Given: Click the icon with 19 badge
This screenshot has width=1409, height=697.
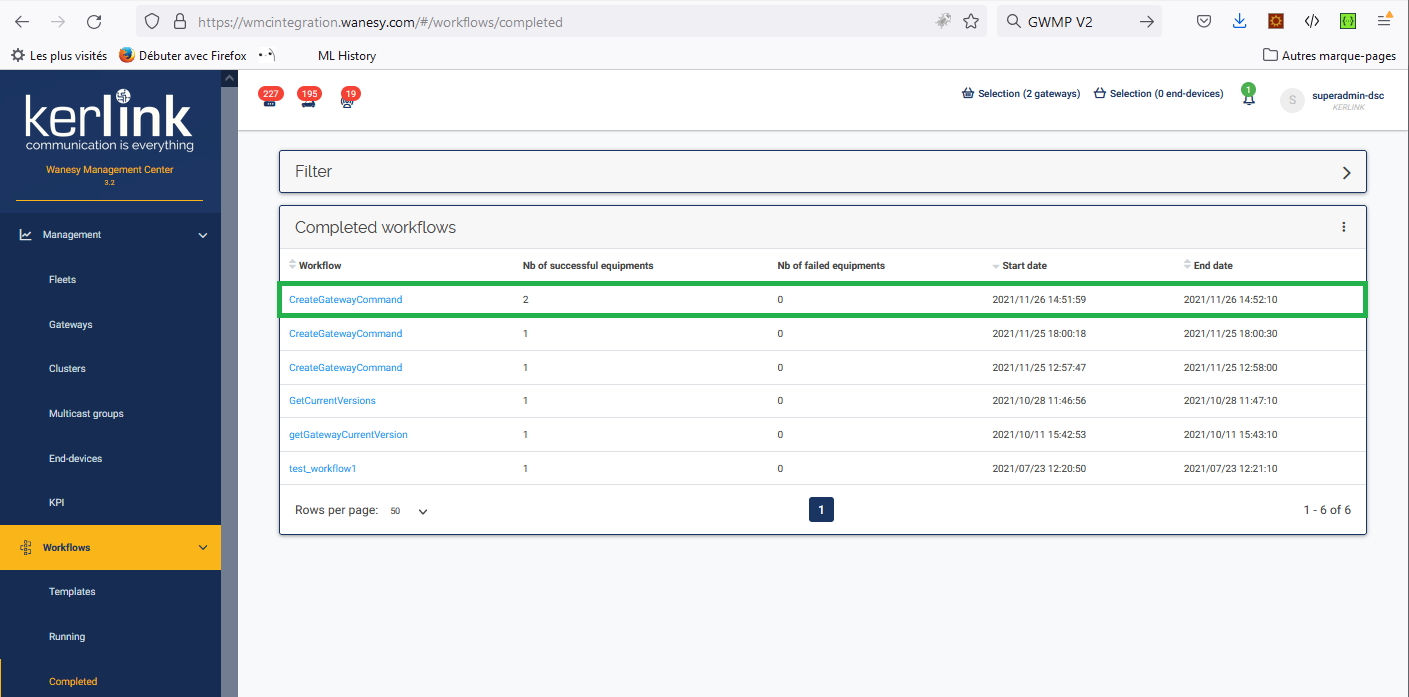Looking at the screenshot, I should (348, 99).
